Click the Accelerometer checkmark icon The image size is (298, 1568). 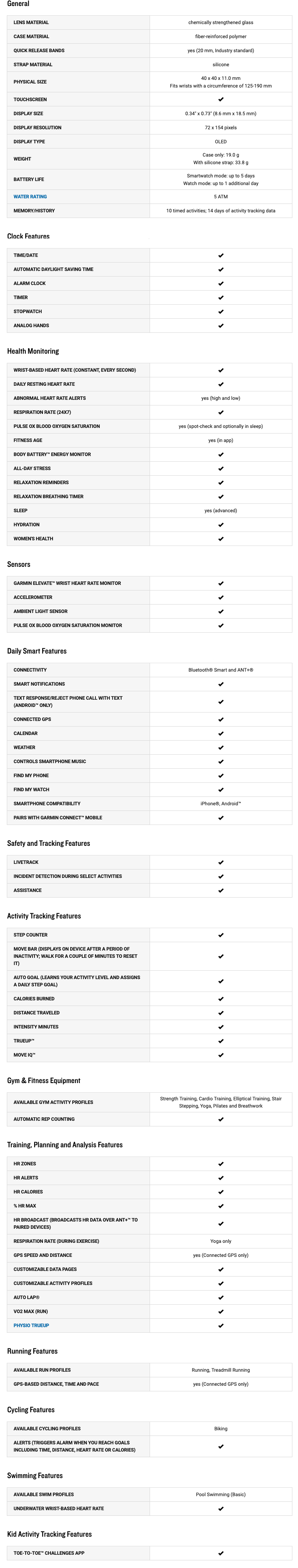click(x=221, y=597)
